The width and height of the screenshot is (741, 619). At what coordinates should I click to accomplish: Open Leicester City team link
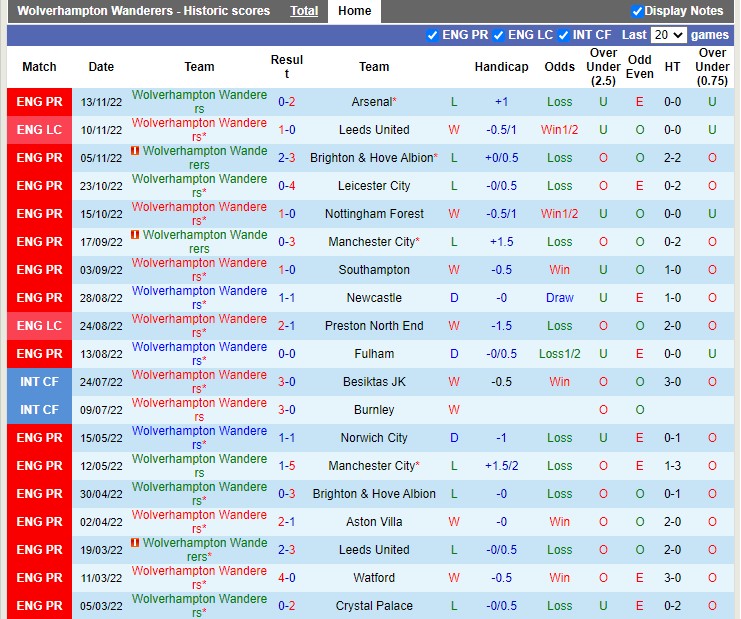click(x=374, y=186)
